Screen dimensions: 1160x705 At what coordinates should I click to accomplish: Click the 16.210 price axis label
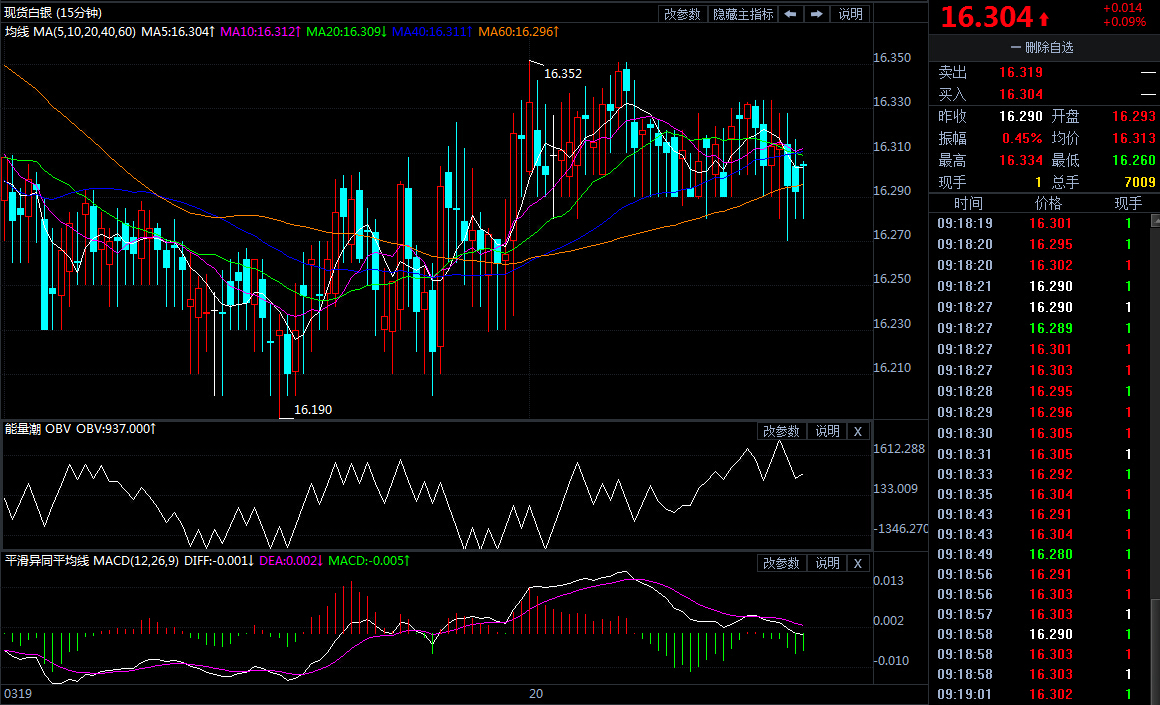tap(892, 368)
